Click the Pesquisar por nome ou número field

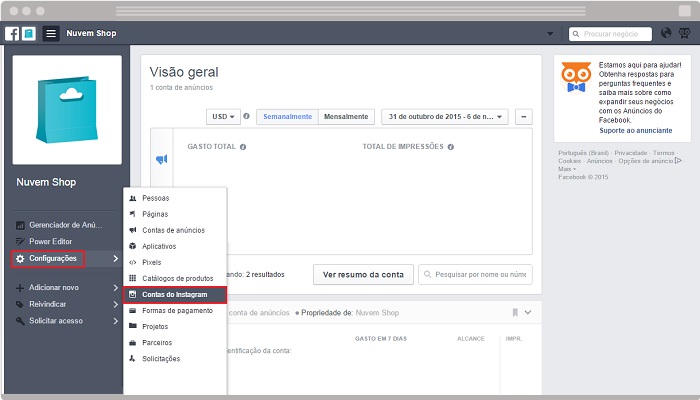(x=475, y=275)
